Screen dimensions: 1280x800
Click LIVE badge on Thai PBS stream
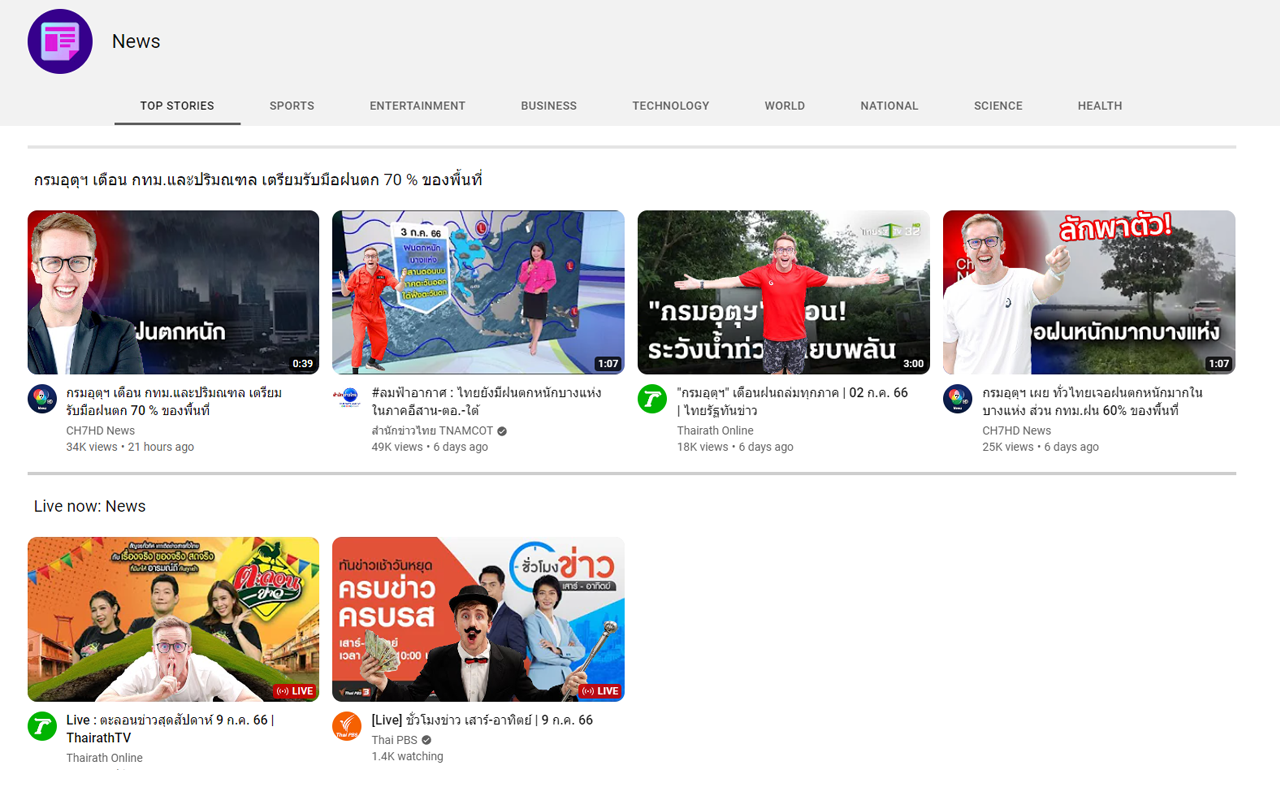(x=602, y=691)
